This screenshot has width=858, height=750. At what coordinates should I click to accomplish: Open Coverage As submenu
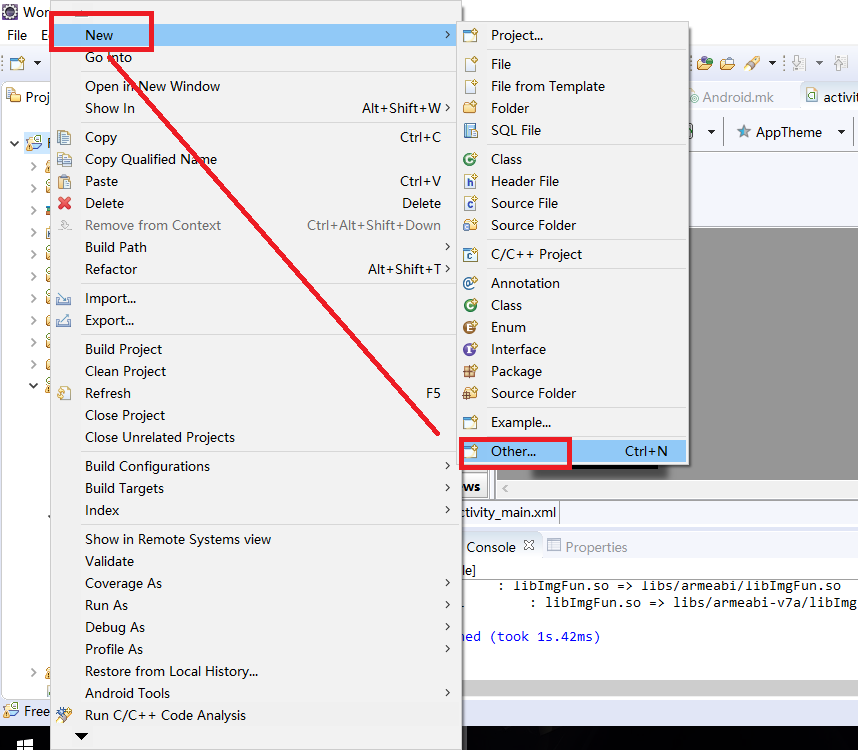[255, 583]
